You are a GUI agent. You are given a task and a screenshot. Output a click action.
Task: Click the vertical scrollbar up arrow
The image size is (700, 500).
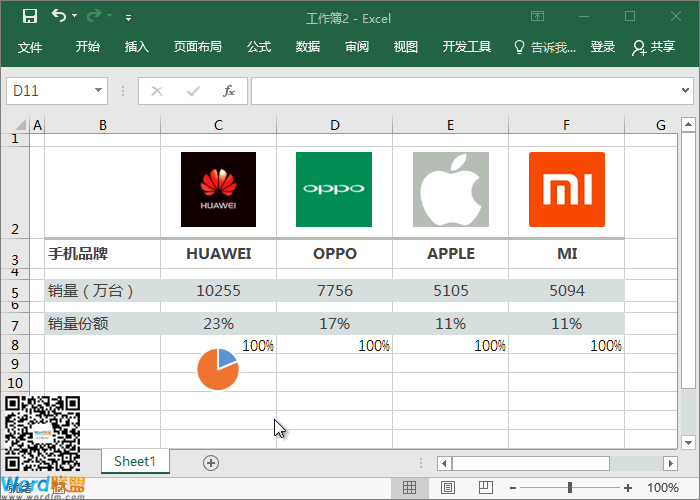pyautogui.click(x=688, y=124)
